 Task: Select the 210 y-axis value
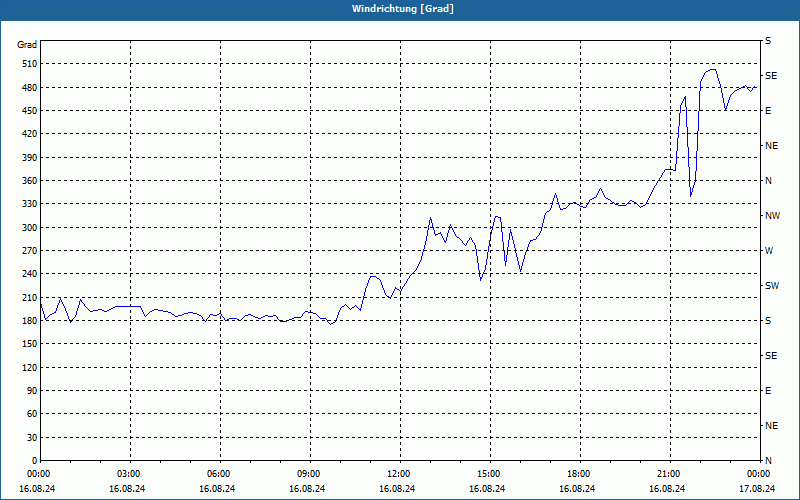pyautogui.click(x=30, y=297)
